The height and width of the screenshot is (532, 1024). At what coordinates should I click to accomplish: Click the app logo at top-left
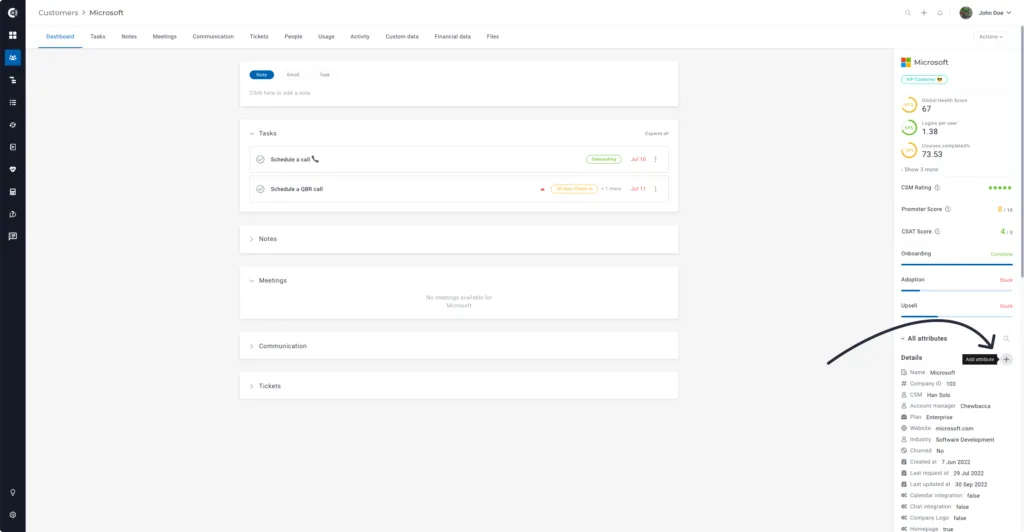[x=12, y=12]
